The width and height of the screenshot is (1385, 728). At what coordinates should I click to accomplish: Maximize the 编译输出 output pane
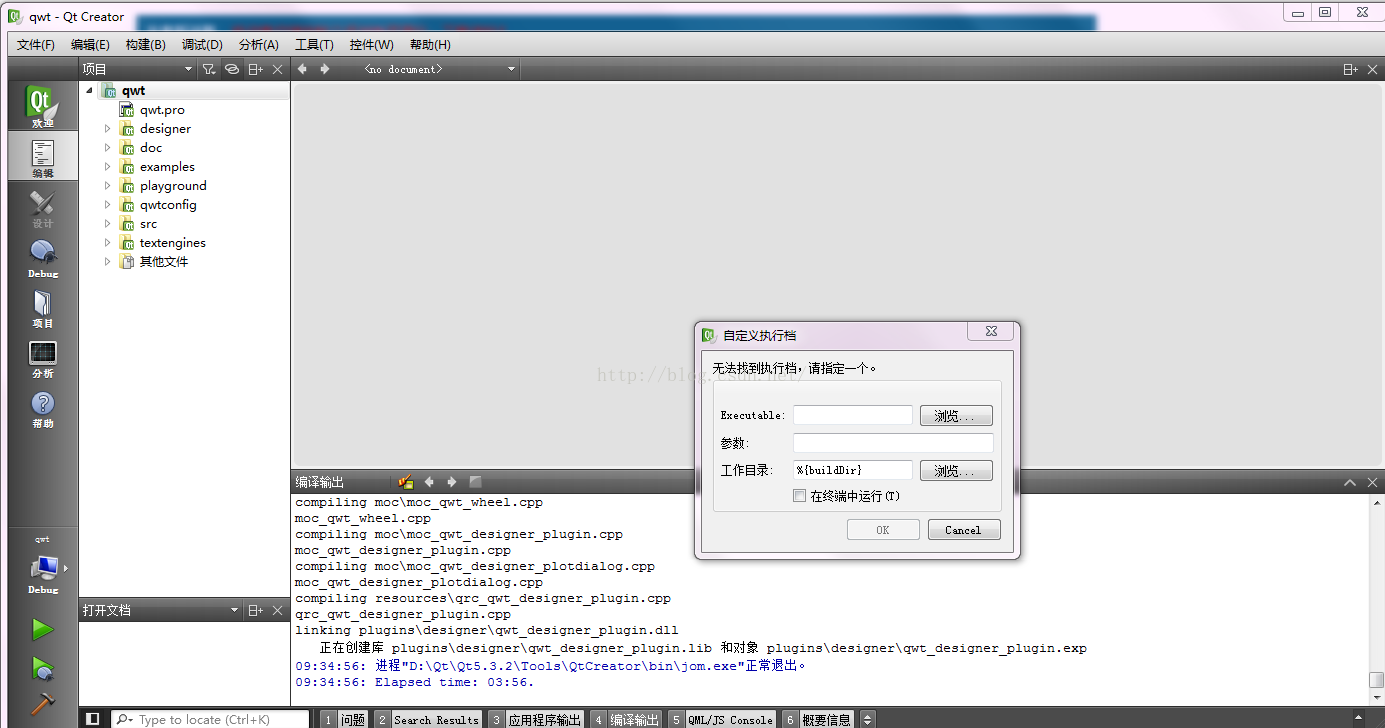(x=1349, y=482)
